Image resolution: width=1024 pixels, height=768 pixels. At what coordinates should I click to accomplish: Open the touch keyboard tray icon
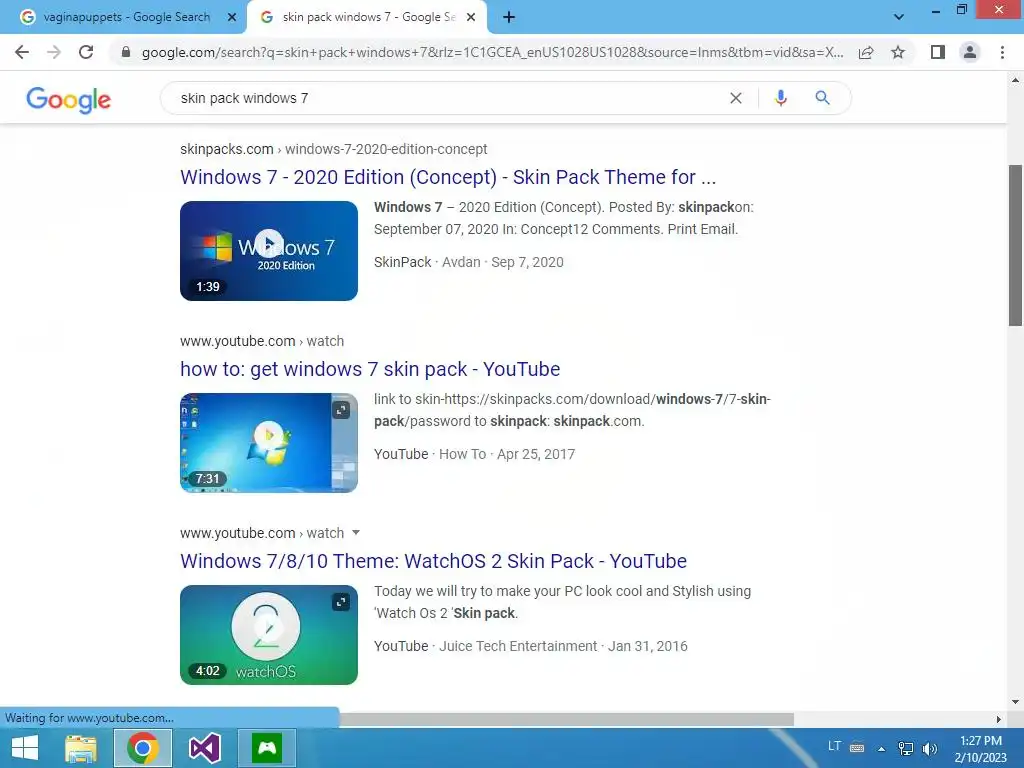[x=857, y=748]
